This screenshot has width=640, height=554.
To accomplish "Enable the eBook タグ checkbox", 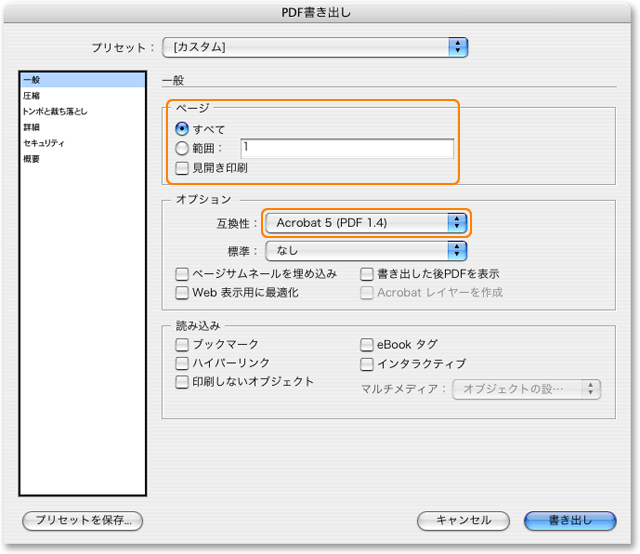I will pos(367,344).
